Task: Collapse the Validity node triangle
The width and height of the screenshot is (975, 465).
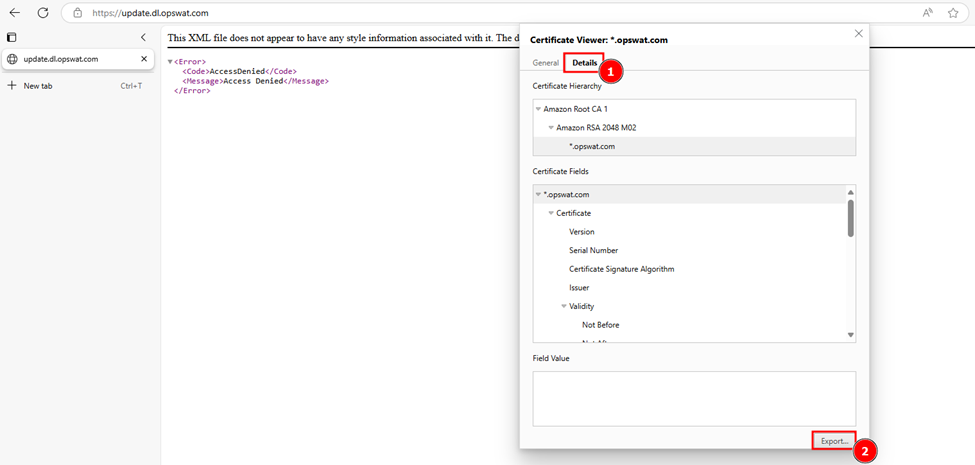Action: (564, 306)
